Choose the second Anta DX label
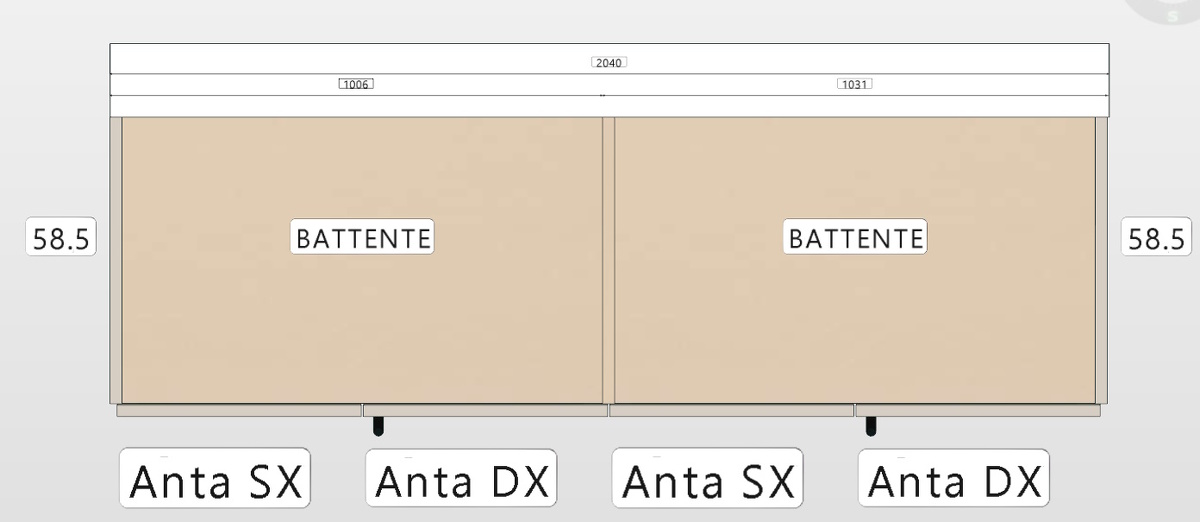Screen dimensions: 1200x522 [954, 482]
